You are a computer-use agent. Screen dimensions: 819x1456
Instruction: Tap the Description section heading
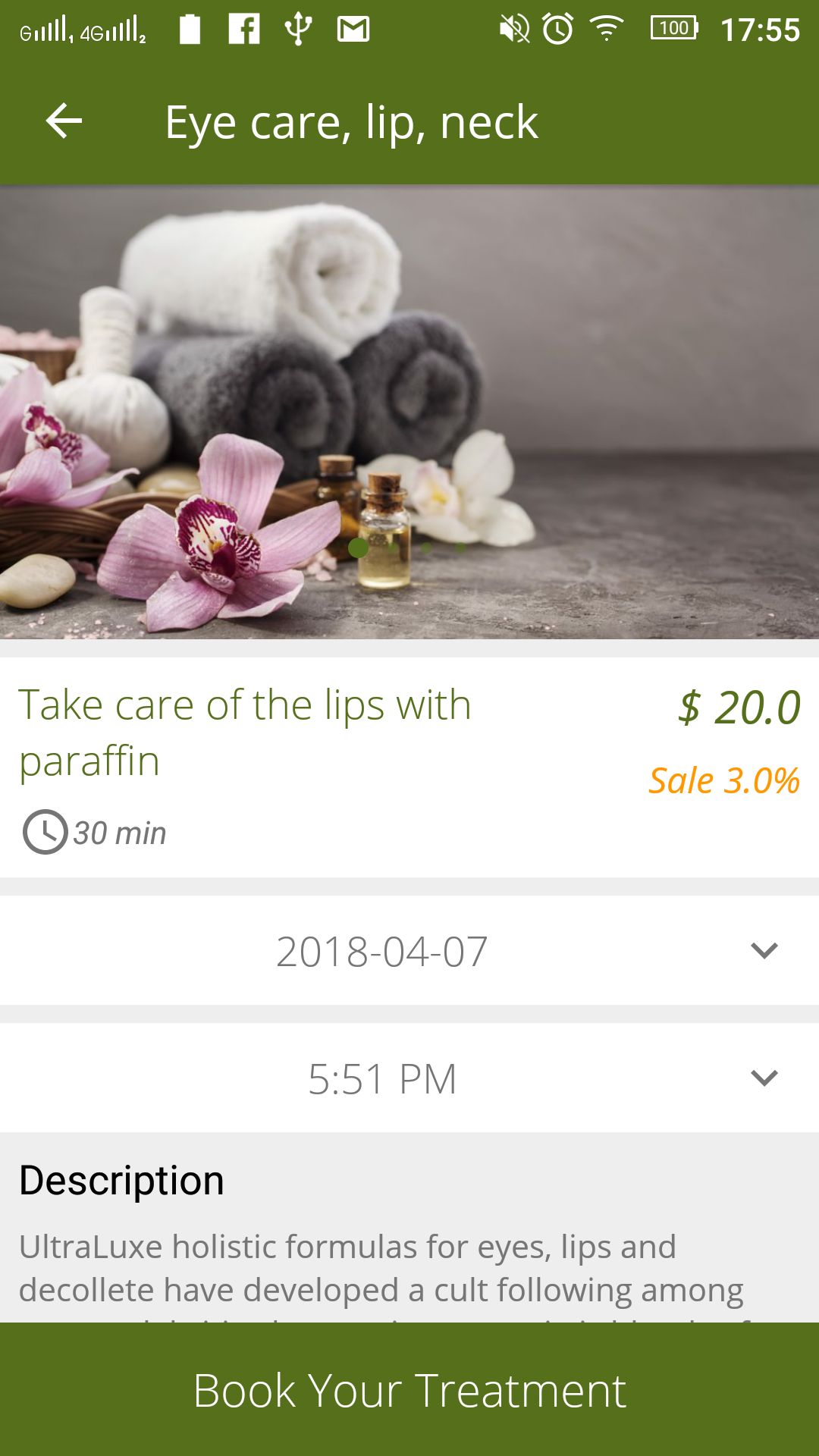pos(121,1181)
